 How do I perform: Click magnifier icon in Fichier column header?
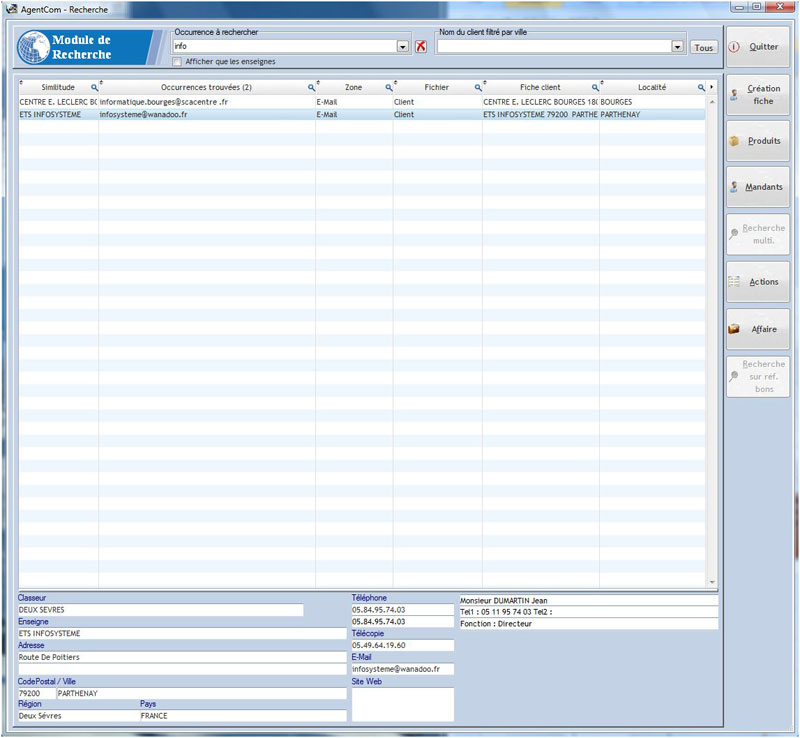point(478,88)
